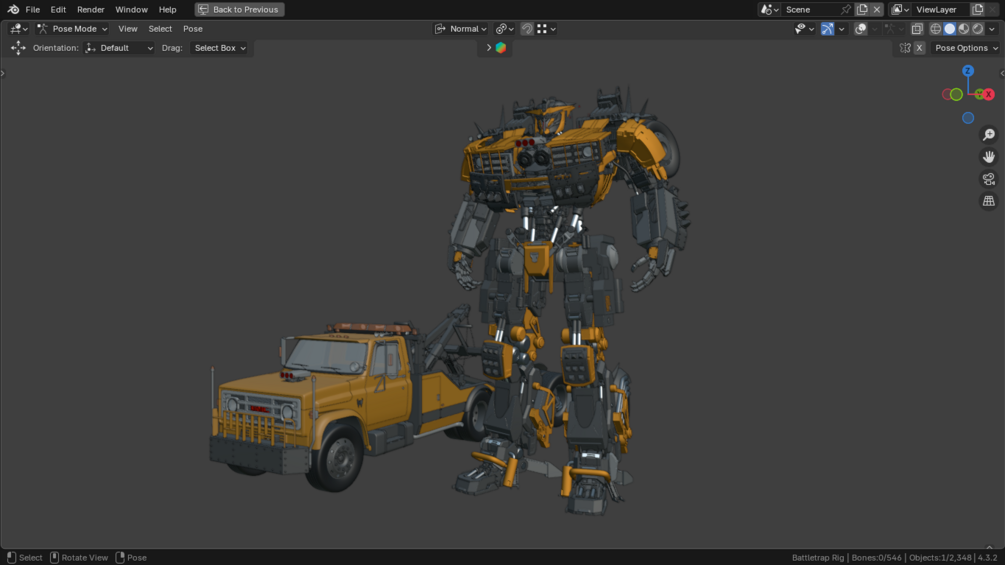Open the viewport Select menu
This screenshot has width=1005, height=565.
coord(160,29)
